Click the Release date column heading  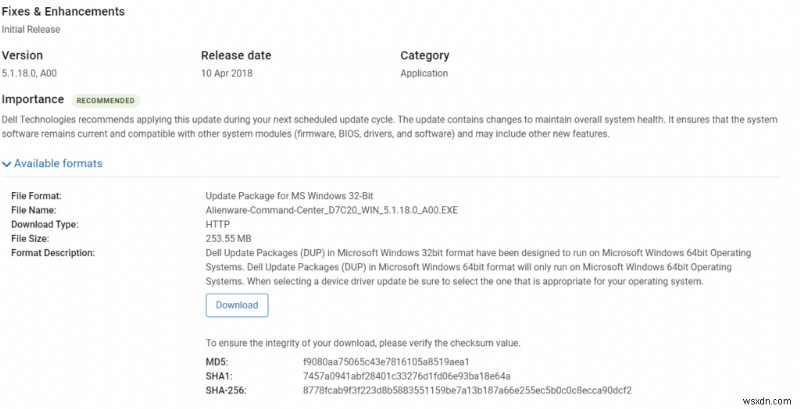(x=236, y=55)
